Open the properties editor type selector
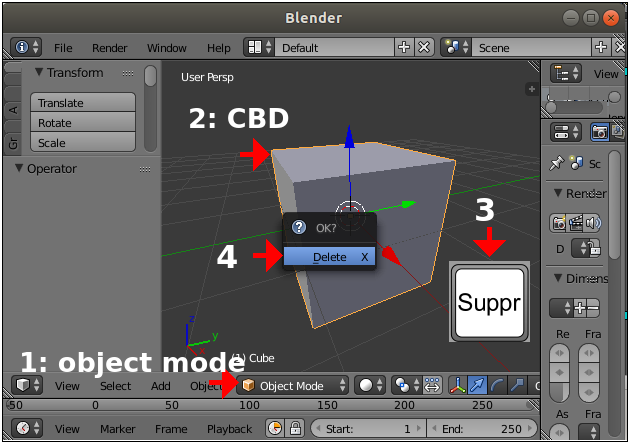The height and width of the screenshot is (445, 630). 566,132
